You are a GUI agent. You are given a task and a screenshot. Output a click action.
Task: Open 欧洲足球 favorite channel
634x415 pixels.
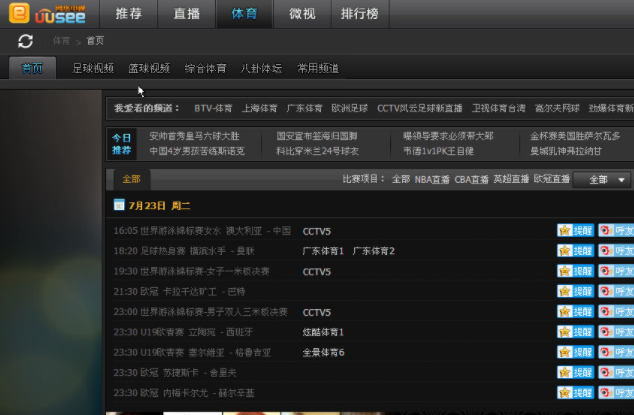350,108
